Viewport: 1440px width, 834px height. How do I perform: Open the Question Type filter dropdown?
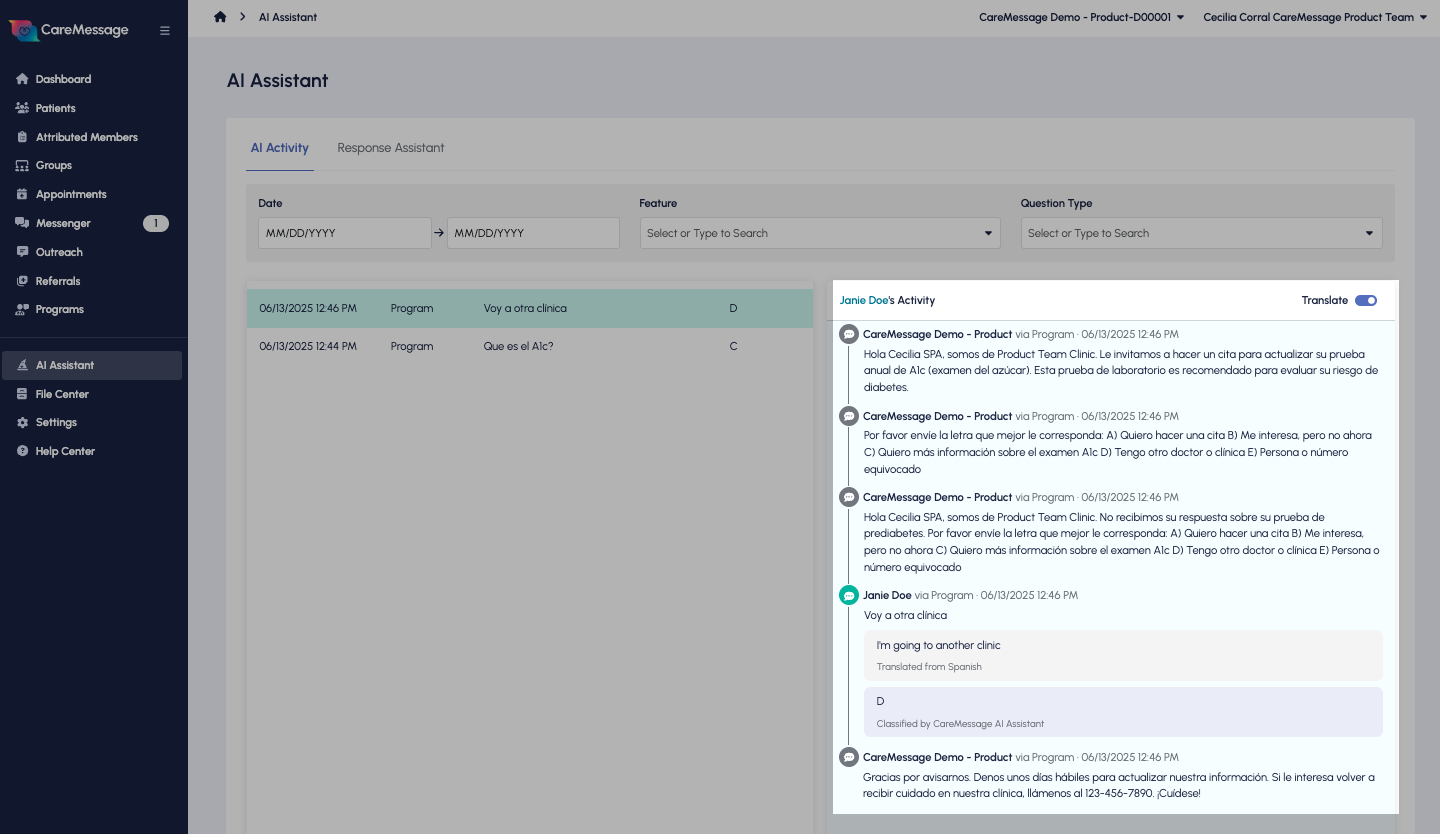tap(1201, 233)
